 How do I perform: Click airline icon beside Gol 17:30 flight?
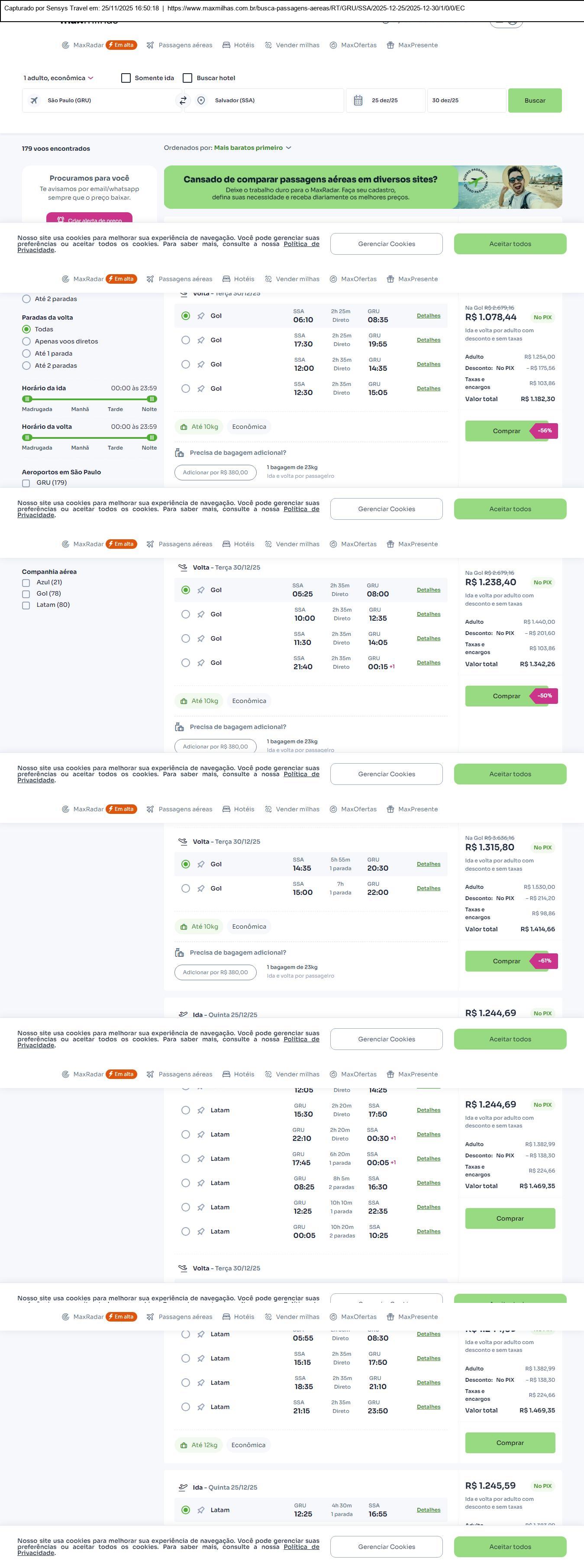pos(201,340)
